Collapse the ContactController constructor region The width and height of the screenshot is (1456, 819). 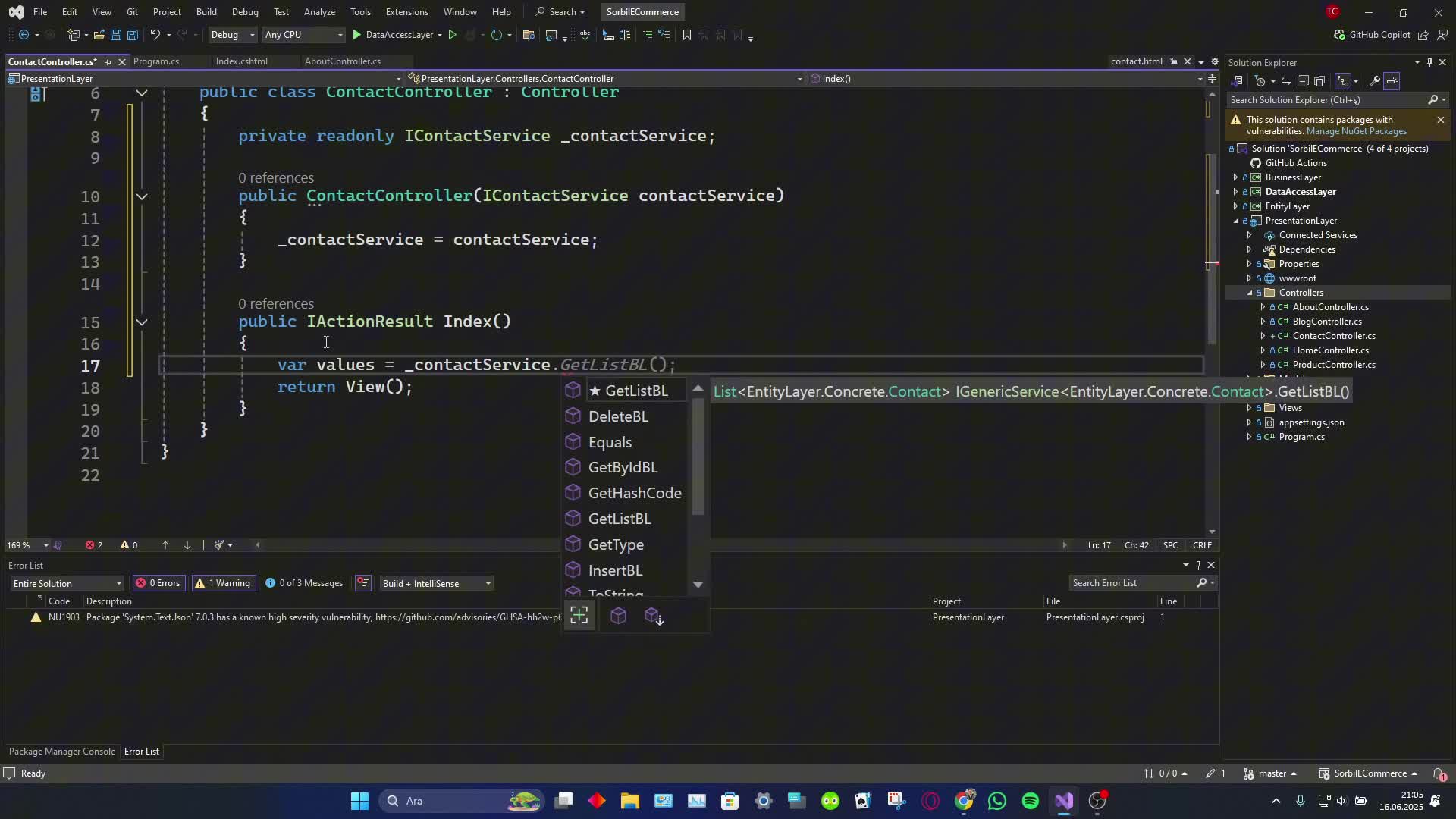pyautogui.click(x=142, y=196)
